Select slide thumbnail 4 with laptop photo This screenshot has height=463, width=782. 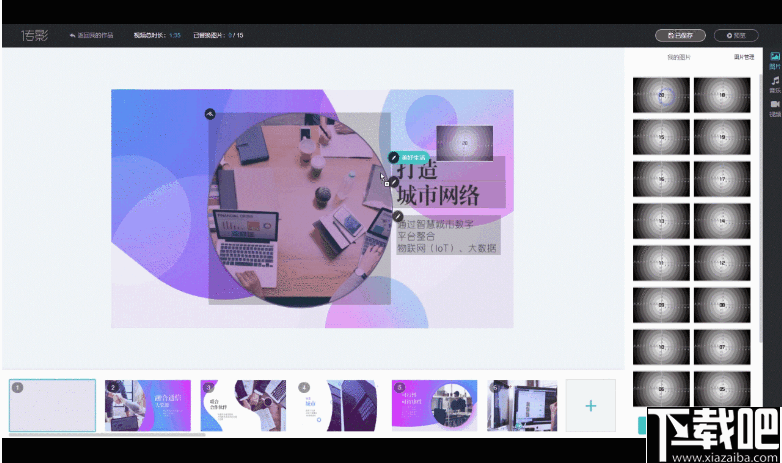[339, 406]
